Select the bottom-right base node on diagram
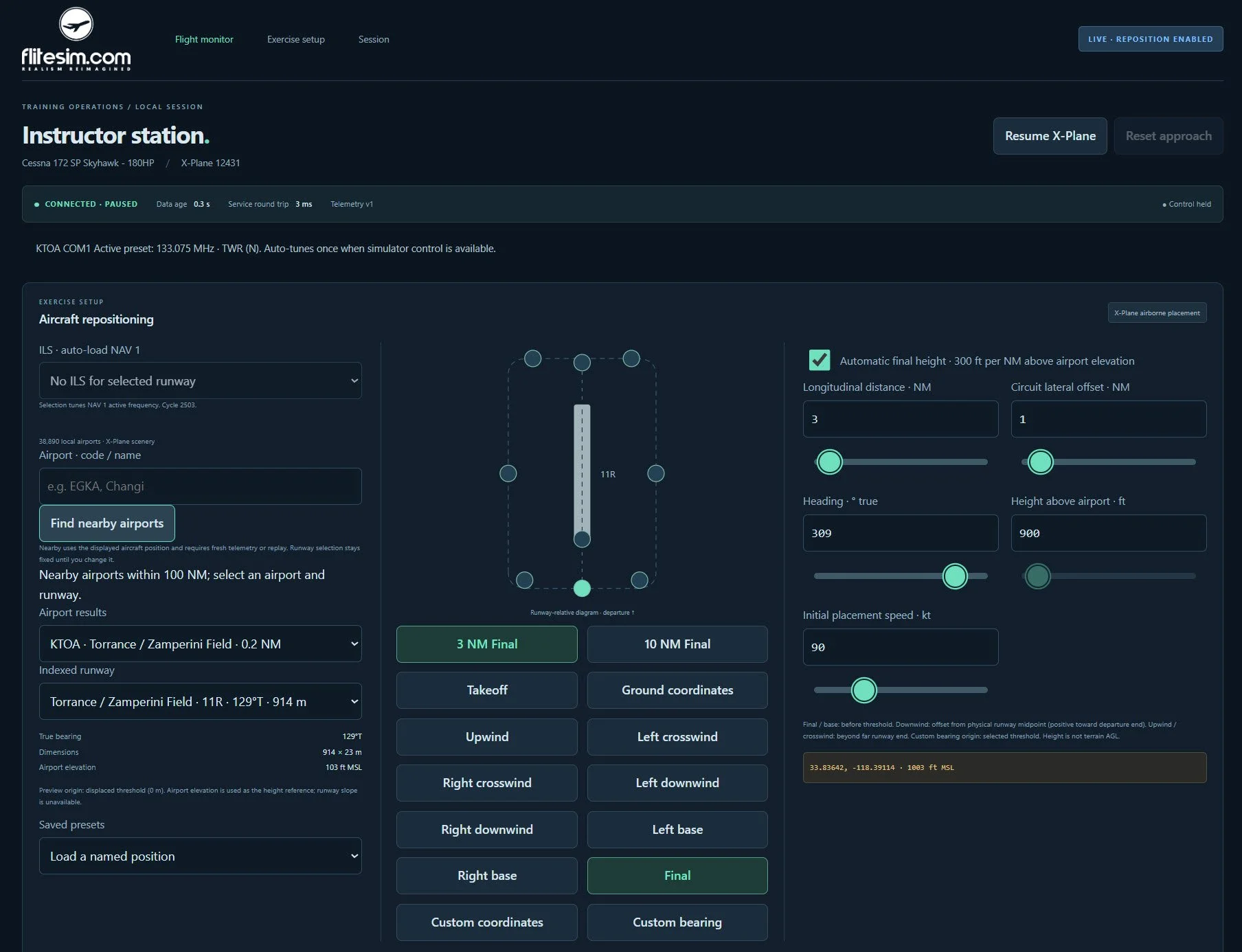1242x952 pixels. [x=640, y=580]
